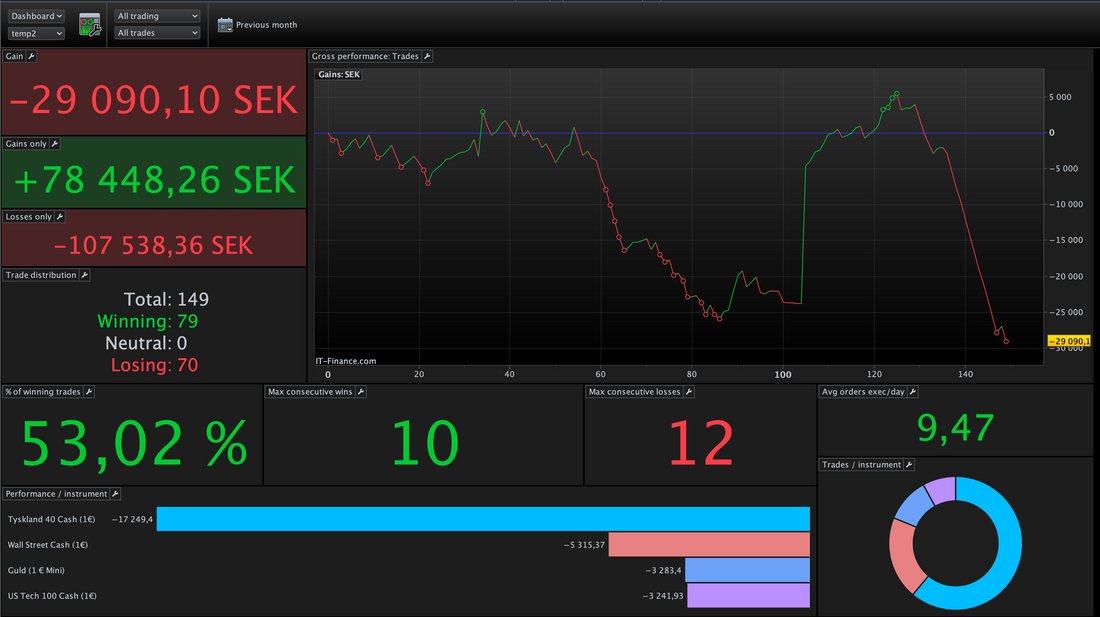Click the Neutral: 0 text

(x=146, y=343)
